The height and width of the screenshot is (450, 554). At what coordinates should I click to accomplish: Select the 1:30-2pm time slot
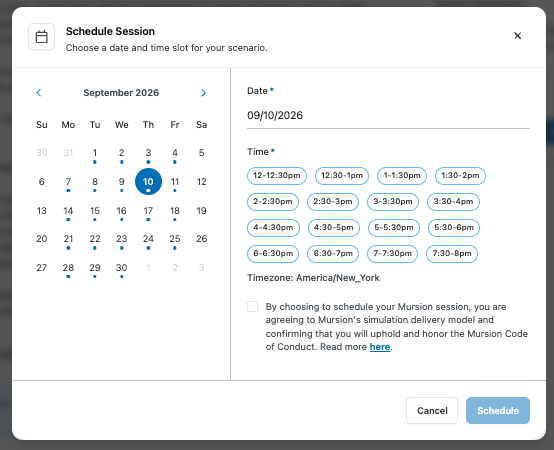click(460, 176)
